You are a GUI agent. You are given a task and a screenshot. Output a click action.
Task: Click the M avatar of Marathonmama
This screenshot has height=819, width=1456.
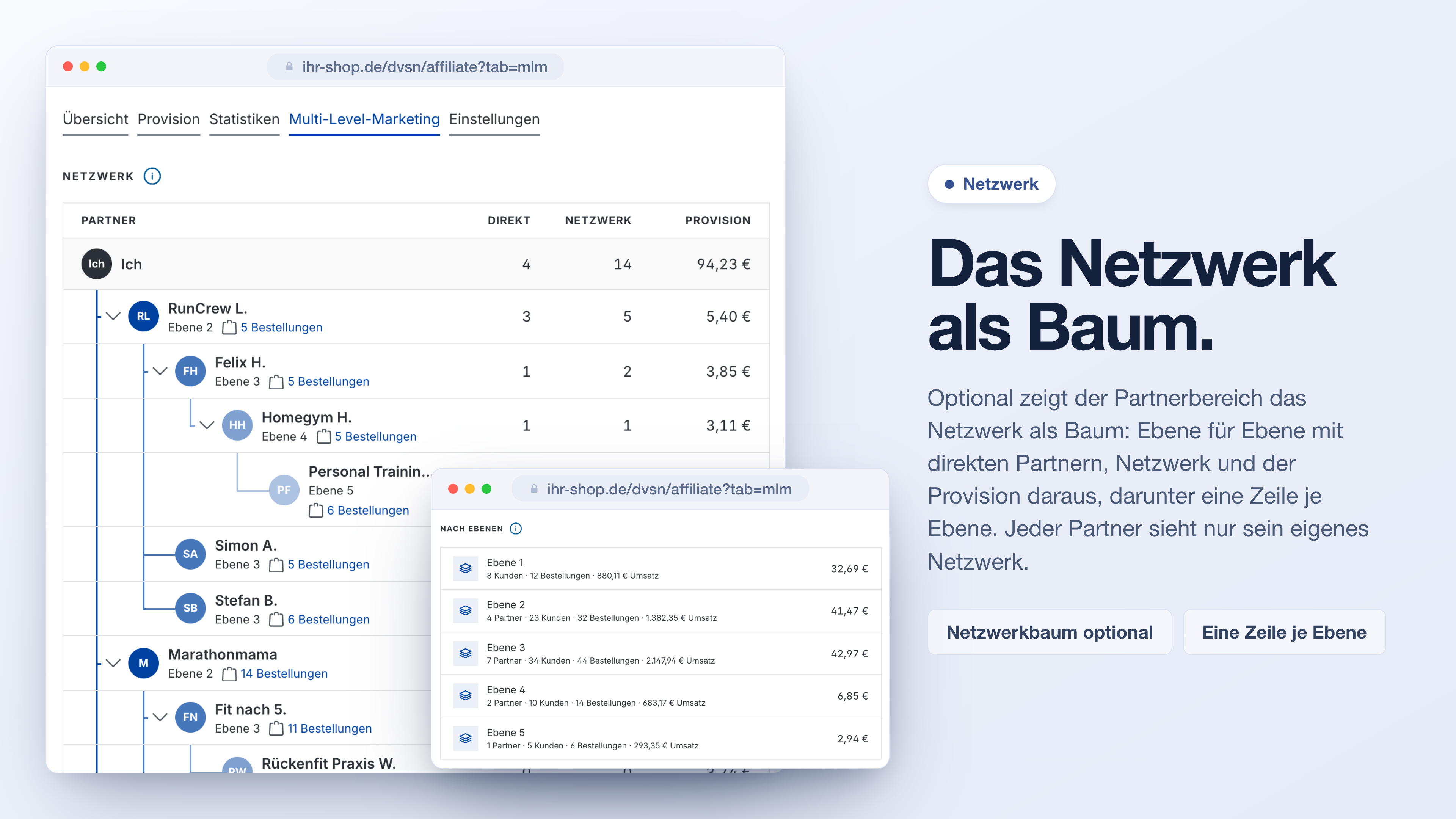144,663
